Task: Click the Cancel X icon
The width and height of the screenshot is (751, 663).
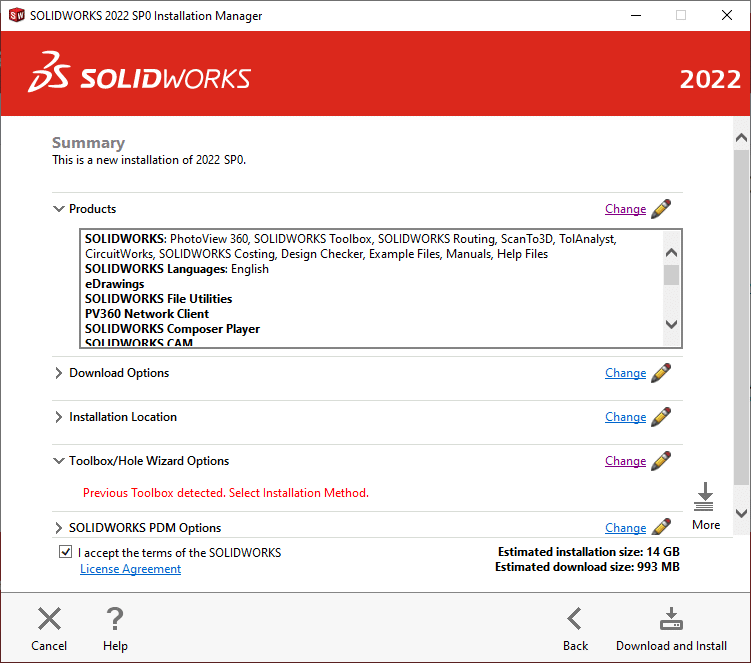Action: [x=49, y=619]
